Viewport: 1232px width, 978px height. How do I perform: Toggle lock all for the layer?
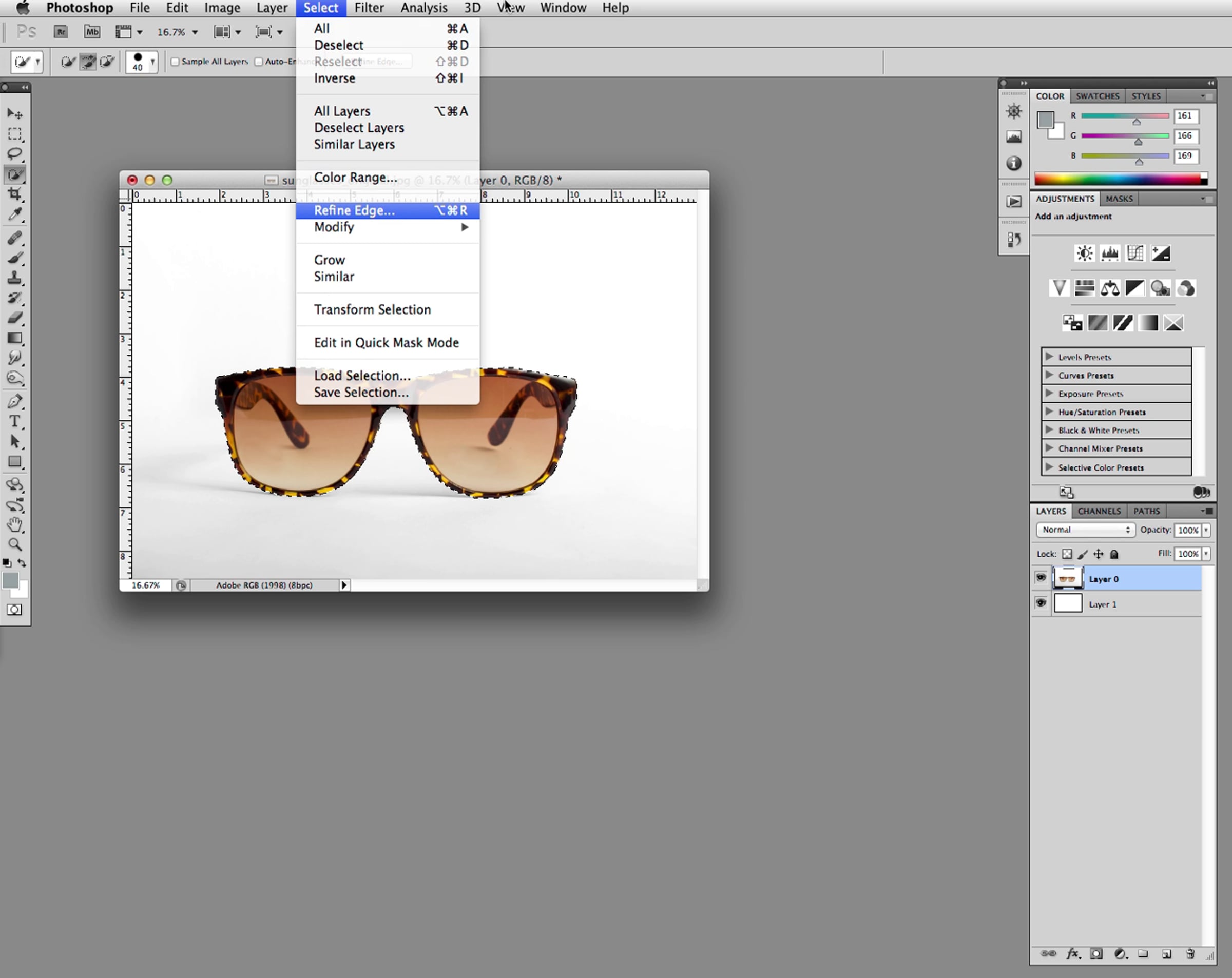click(1114, 554)
